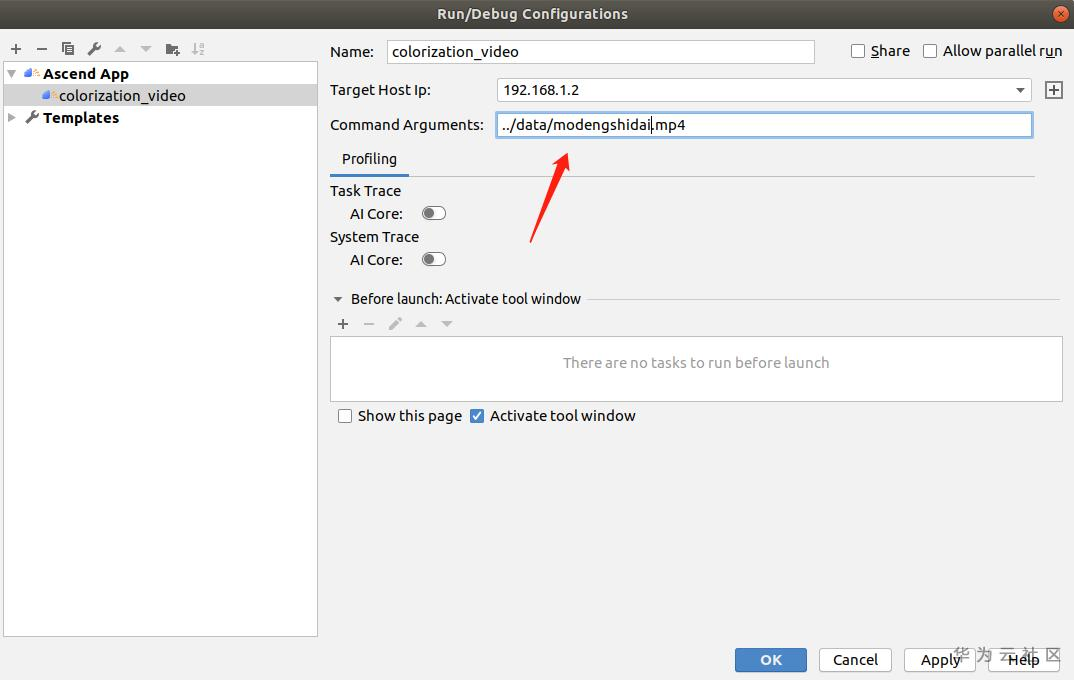The width and height of the screenshot is (1074, 680).
Task: Click the Cancel button
Action: tap(855, 659)
